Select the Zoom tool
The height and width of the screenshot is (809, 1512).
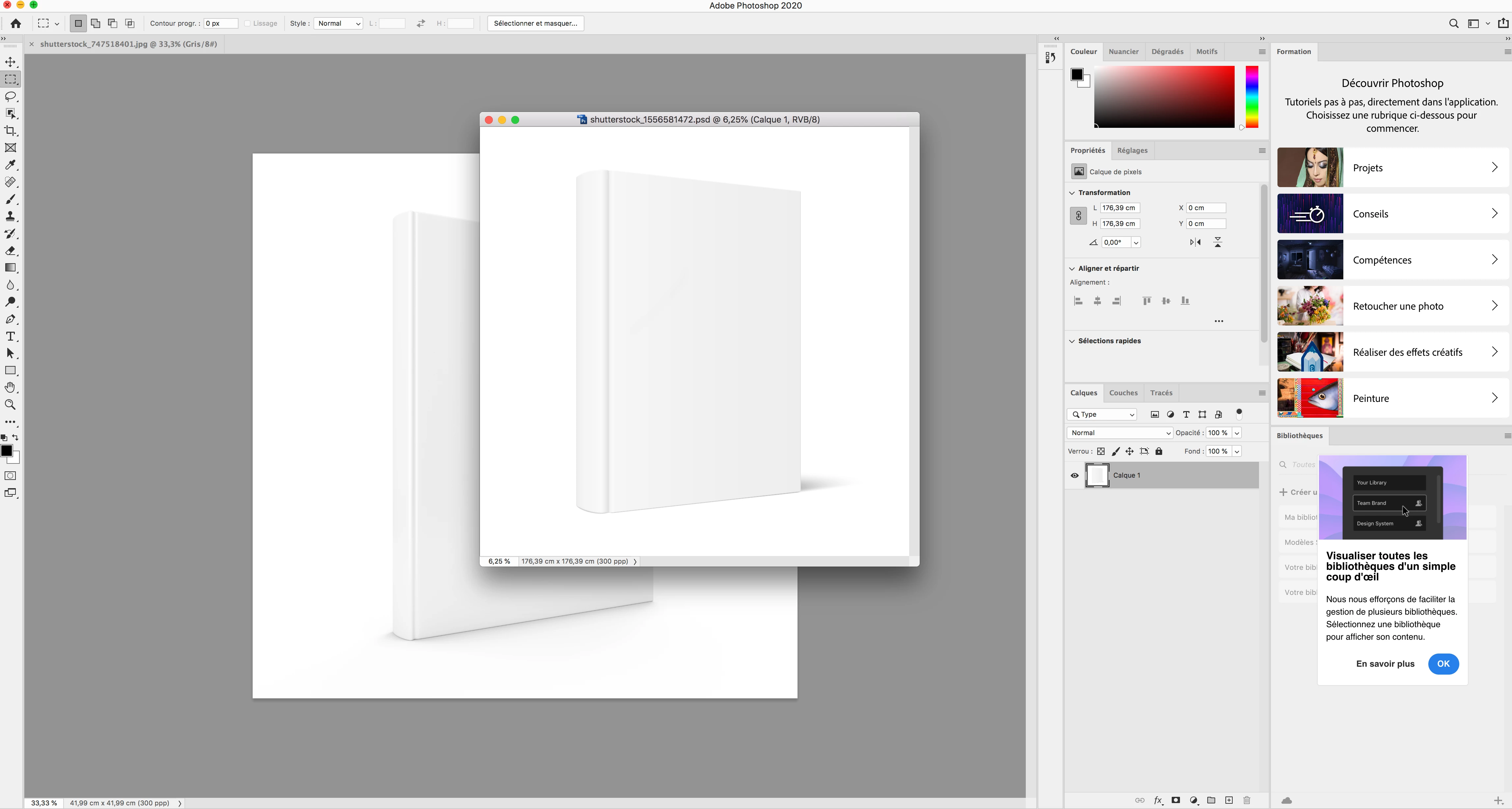click(x=11, y=404)
